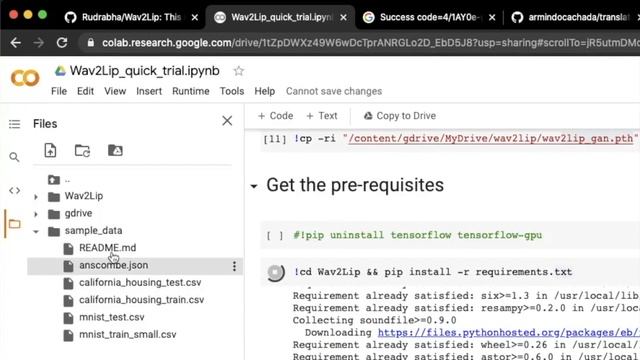Image resolution: width=640 pixels, height=360 pixels.
Task: Open the search sidebar icon
Action: pos(14,157)
